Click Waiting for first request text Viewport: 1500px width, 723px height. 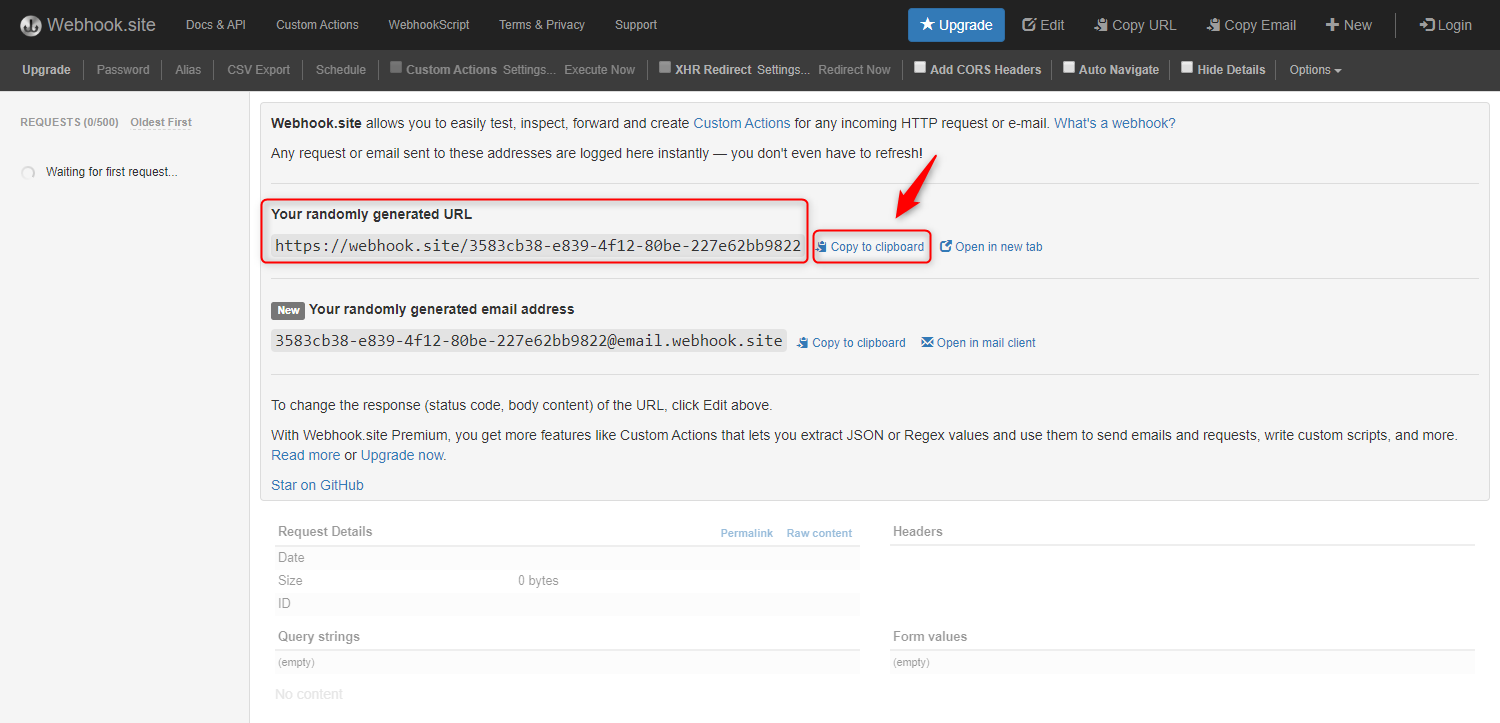[x=112, y=172]
